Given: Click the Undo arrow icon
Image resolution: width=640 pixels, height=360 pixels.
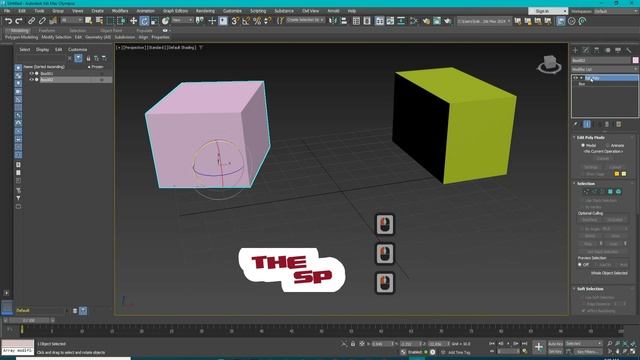Looking at the screenshot, I should tap(8, 21).
